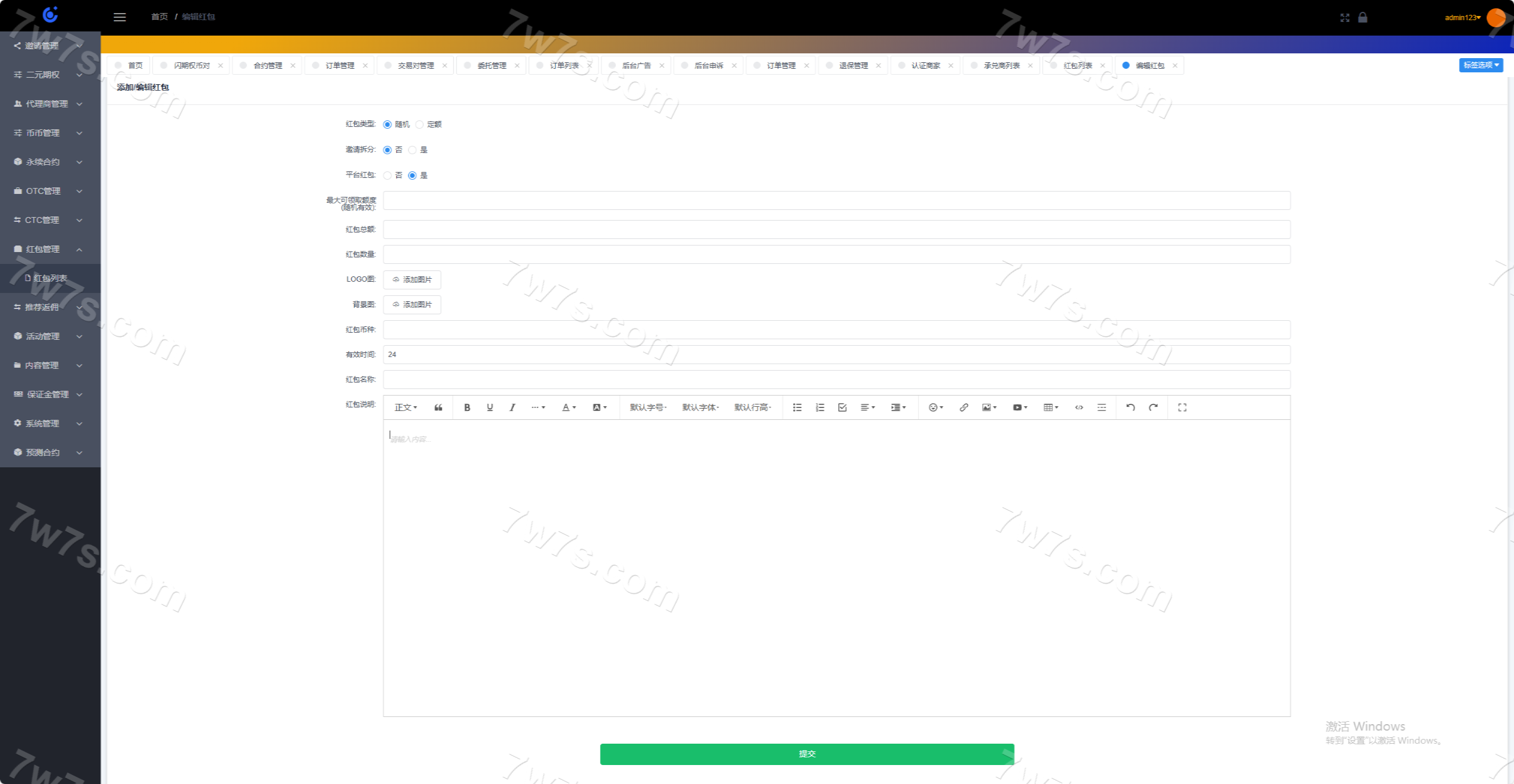
Task: Select 否 for 平台红包 option
Action: coord(387,176)
